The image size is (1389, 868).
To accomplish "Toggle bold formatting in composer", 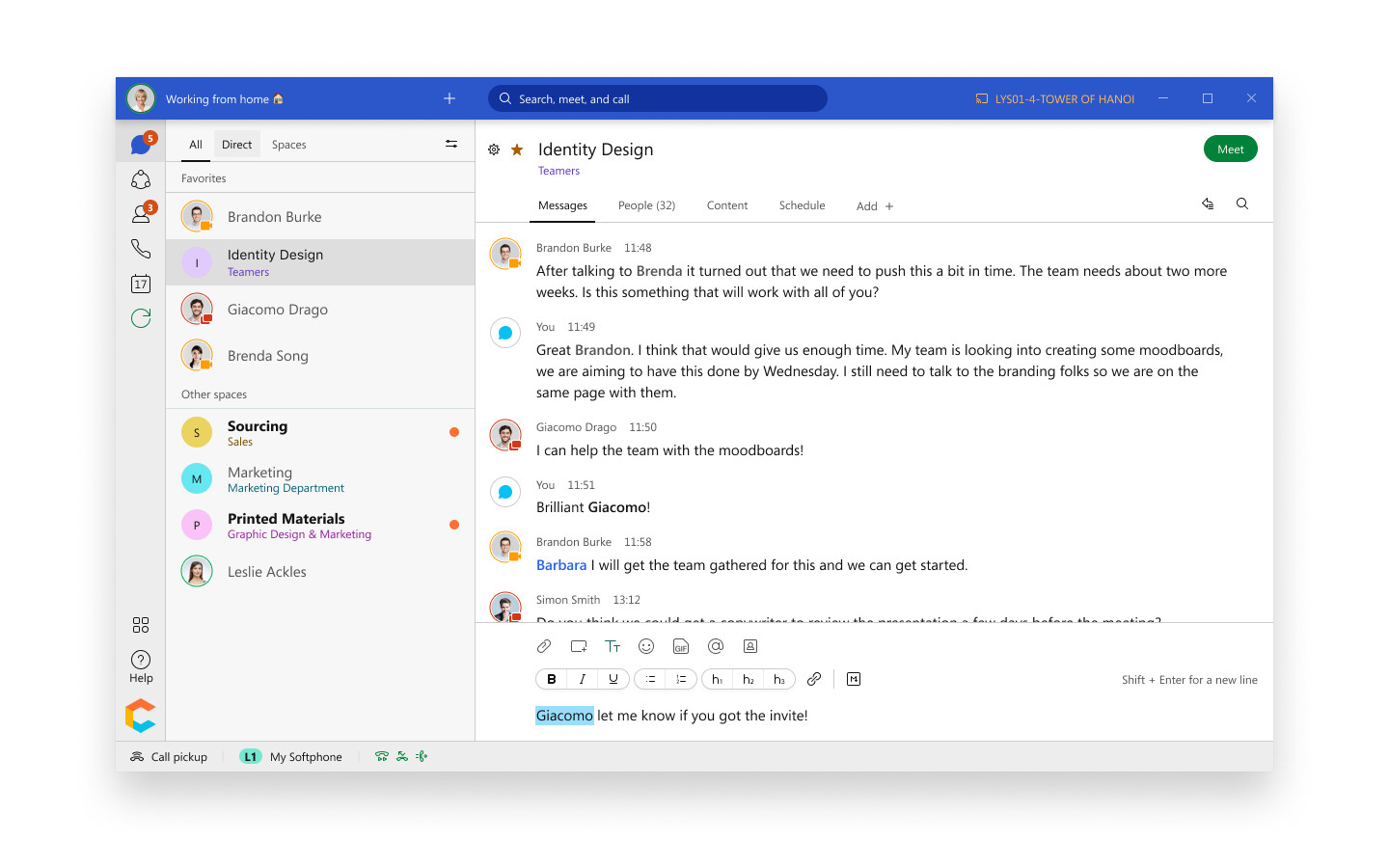I will [x=552, y=679].
